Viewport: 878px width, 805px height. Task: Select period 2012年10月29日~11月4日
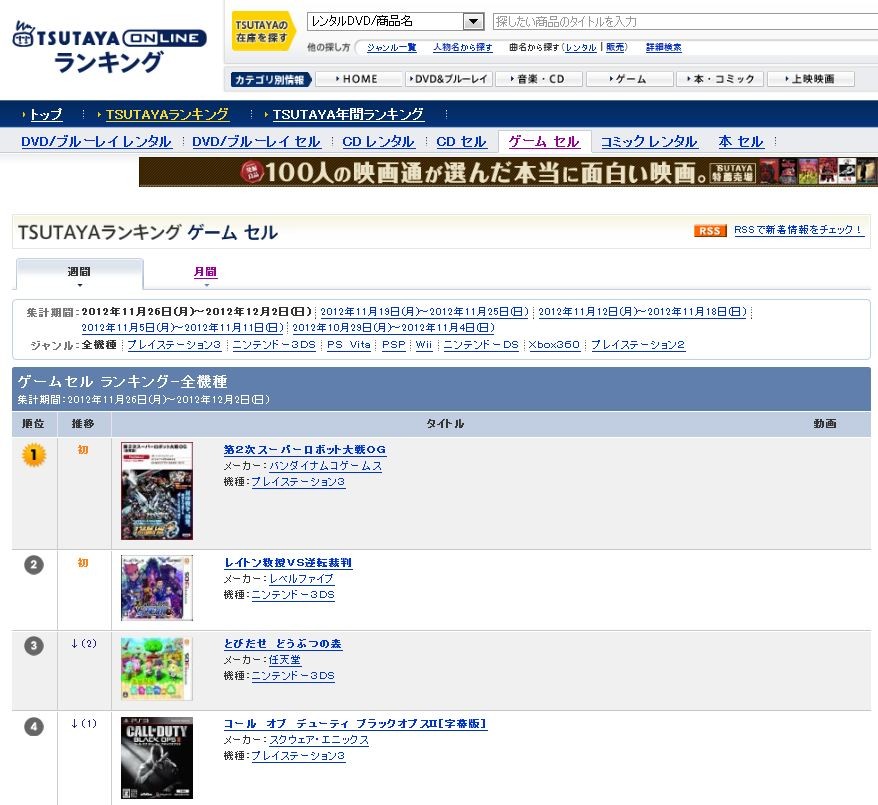coord(394,327)
